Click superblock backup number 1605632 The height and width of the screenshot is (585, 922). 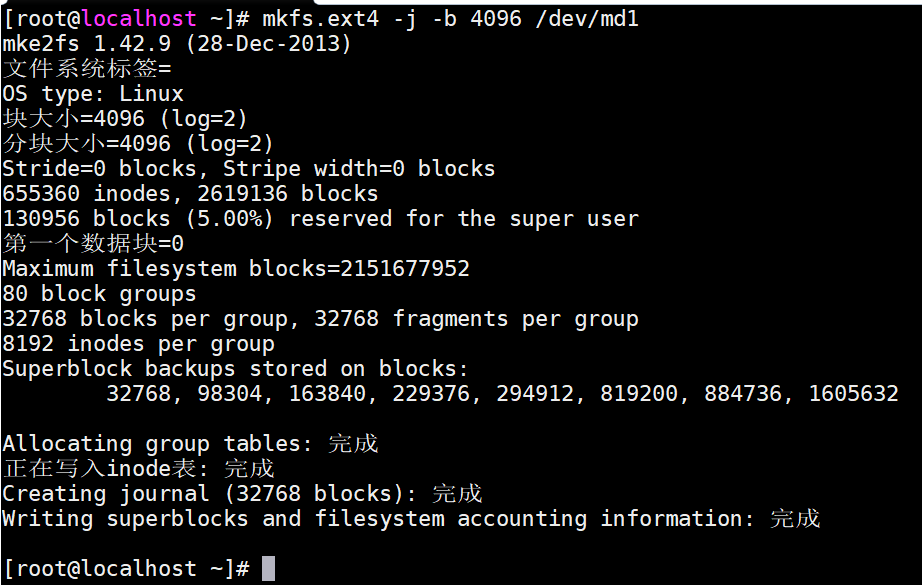pos(853,394)
